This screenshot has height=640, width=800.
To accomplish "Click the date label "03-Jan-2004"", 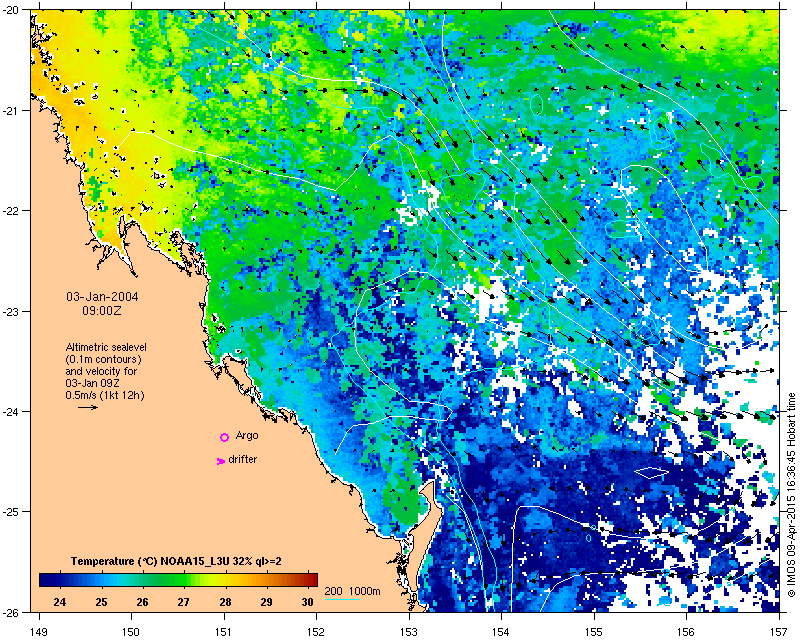I will pos(102,297).
